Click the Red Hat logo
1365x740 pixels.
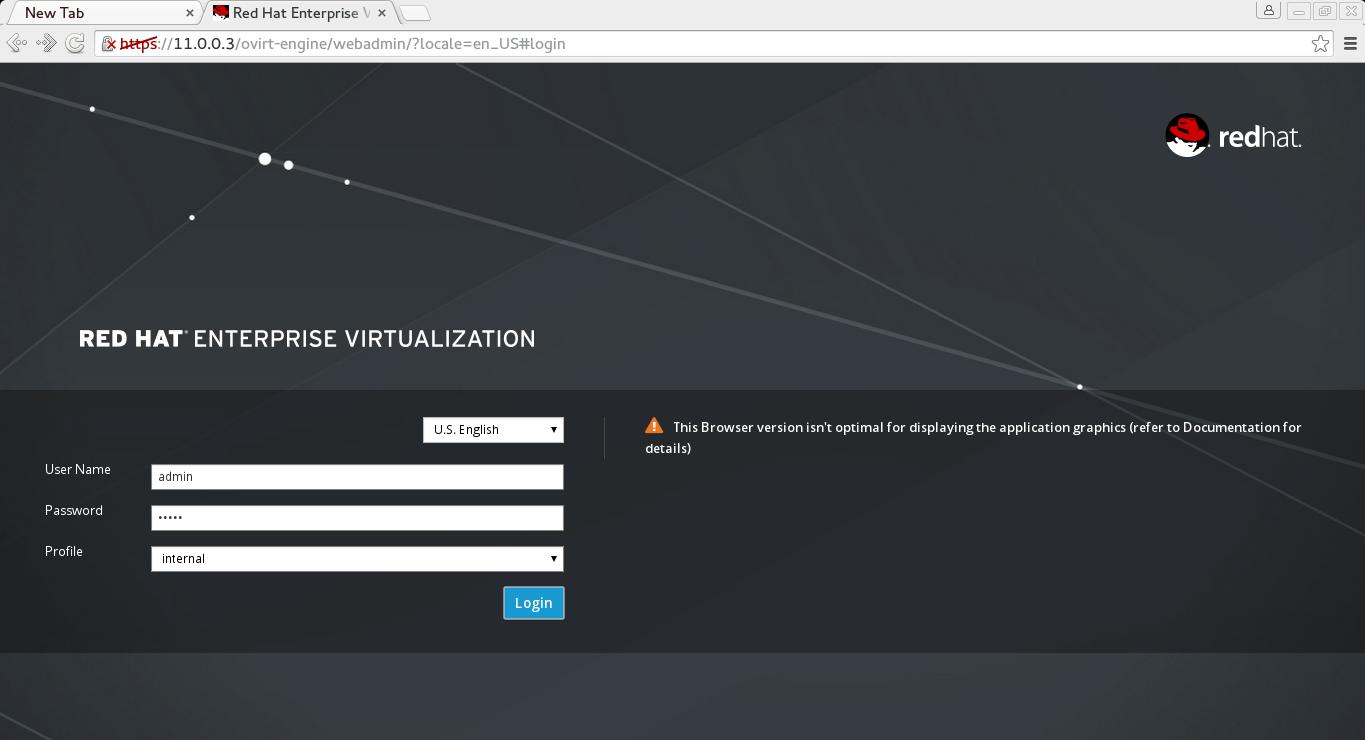[x=1233, y=136]
